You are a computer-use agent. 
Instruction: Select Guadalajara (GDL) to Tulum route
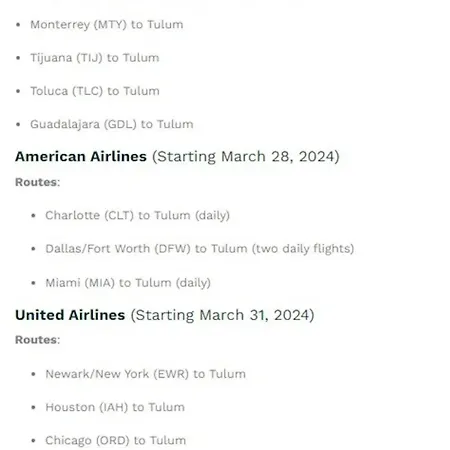point(112,124)
